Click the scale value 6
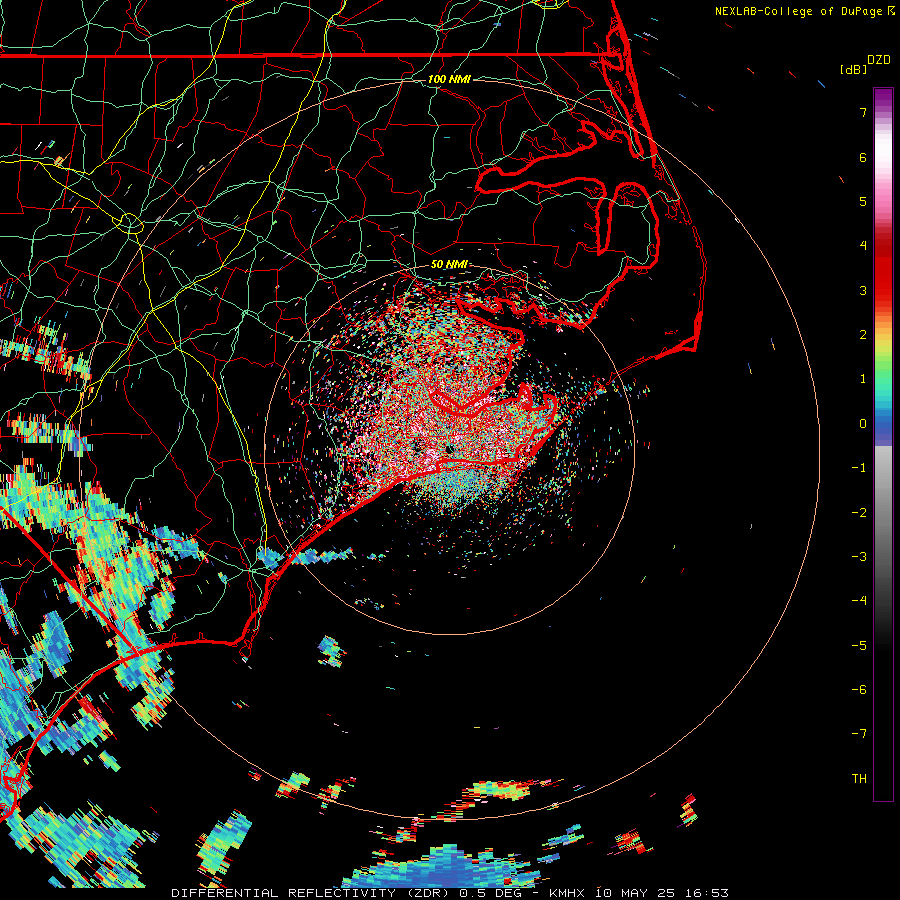 (863, 157)
